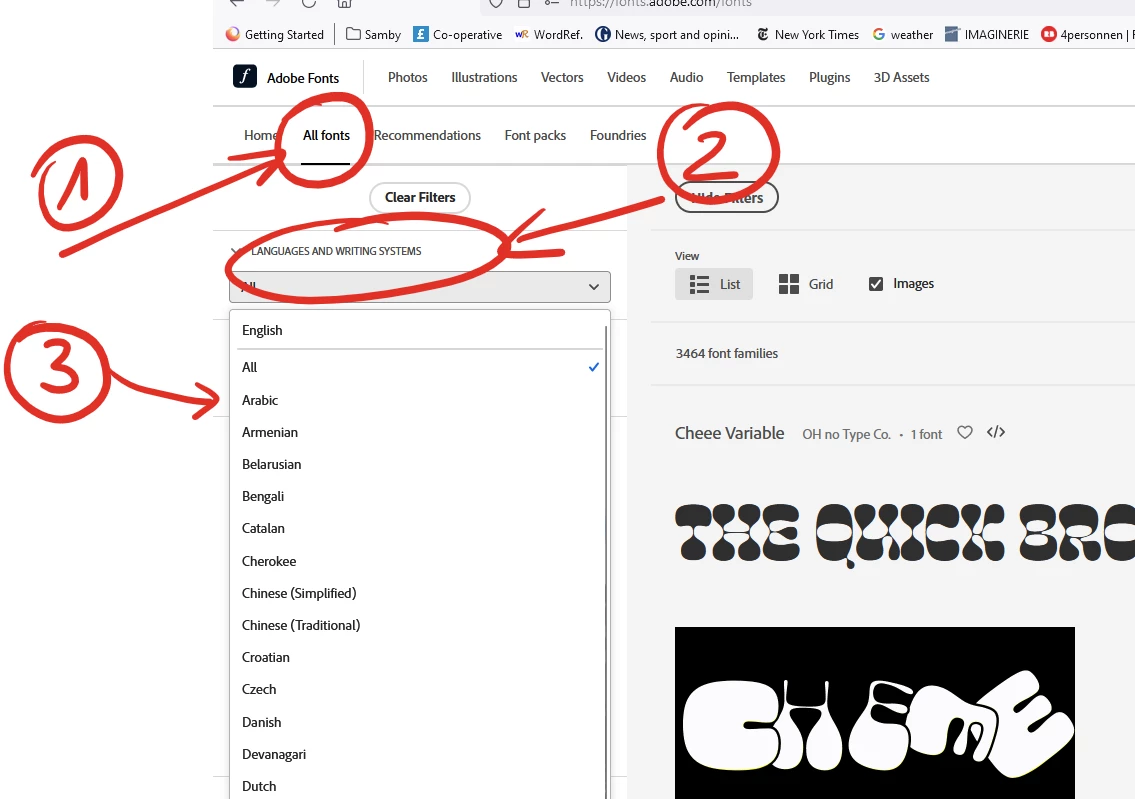Select Chinese (Simplified) in the list
This screenshot has height=799, width=1135.
click(x=418, y=593)
